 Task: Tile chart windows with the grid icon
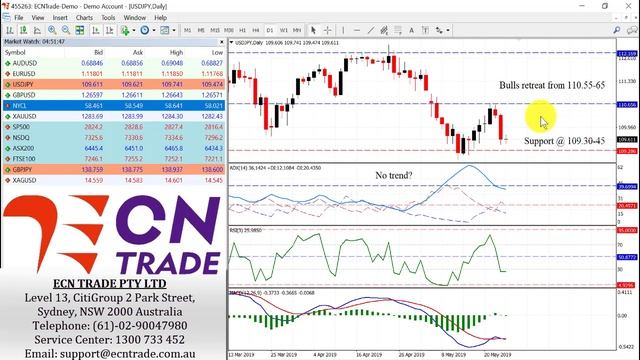click(80, 30)
